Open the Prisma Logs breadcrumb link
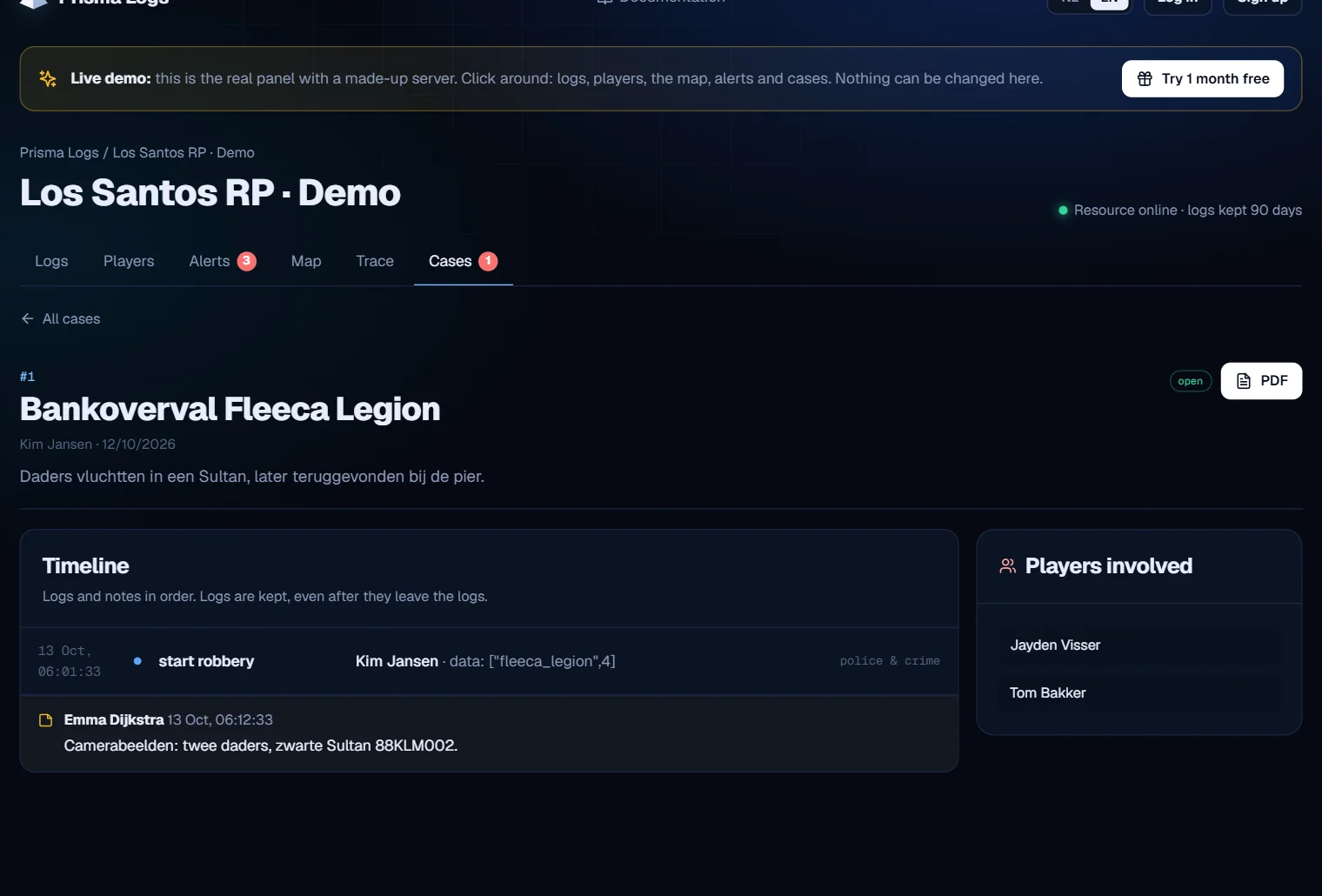Screen dimensions: 1322x896 point(59,152)
